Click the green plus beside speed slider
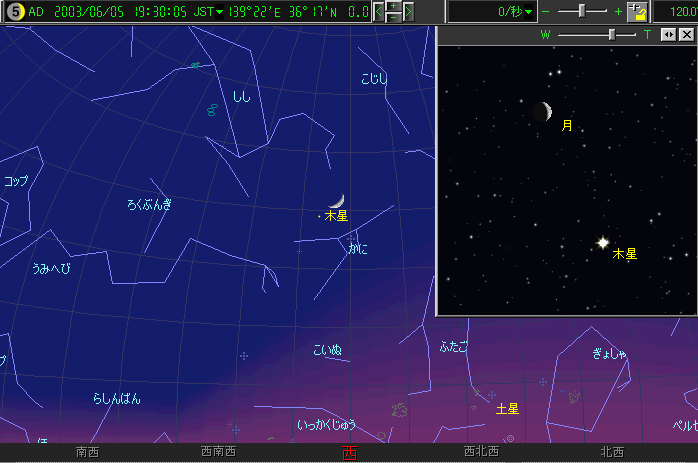 [618, 12]
